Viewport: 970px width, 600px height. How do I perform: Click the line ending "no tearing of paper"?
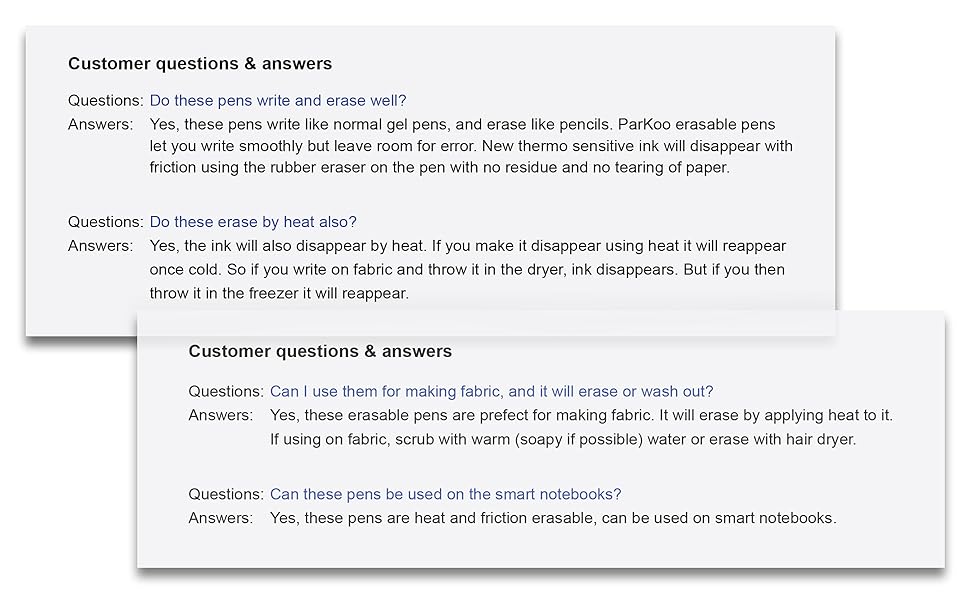pos(439,168)
